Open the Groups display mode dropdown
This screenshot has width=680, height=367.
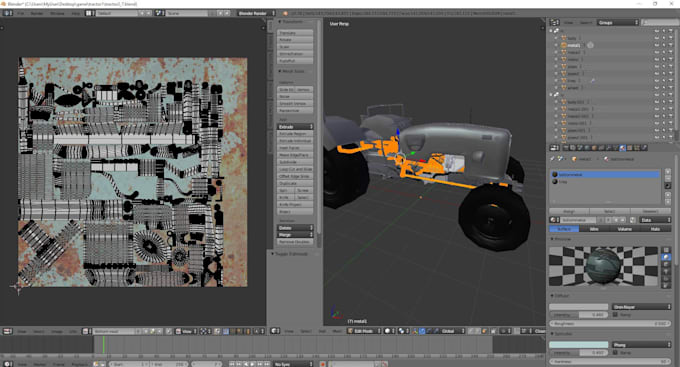pyautogui.click(x=618, y=22)
